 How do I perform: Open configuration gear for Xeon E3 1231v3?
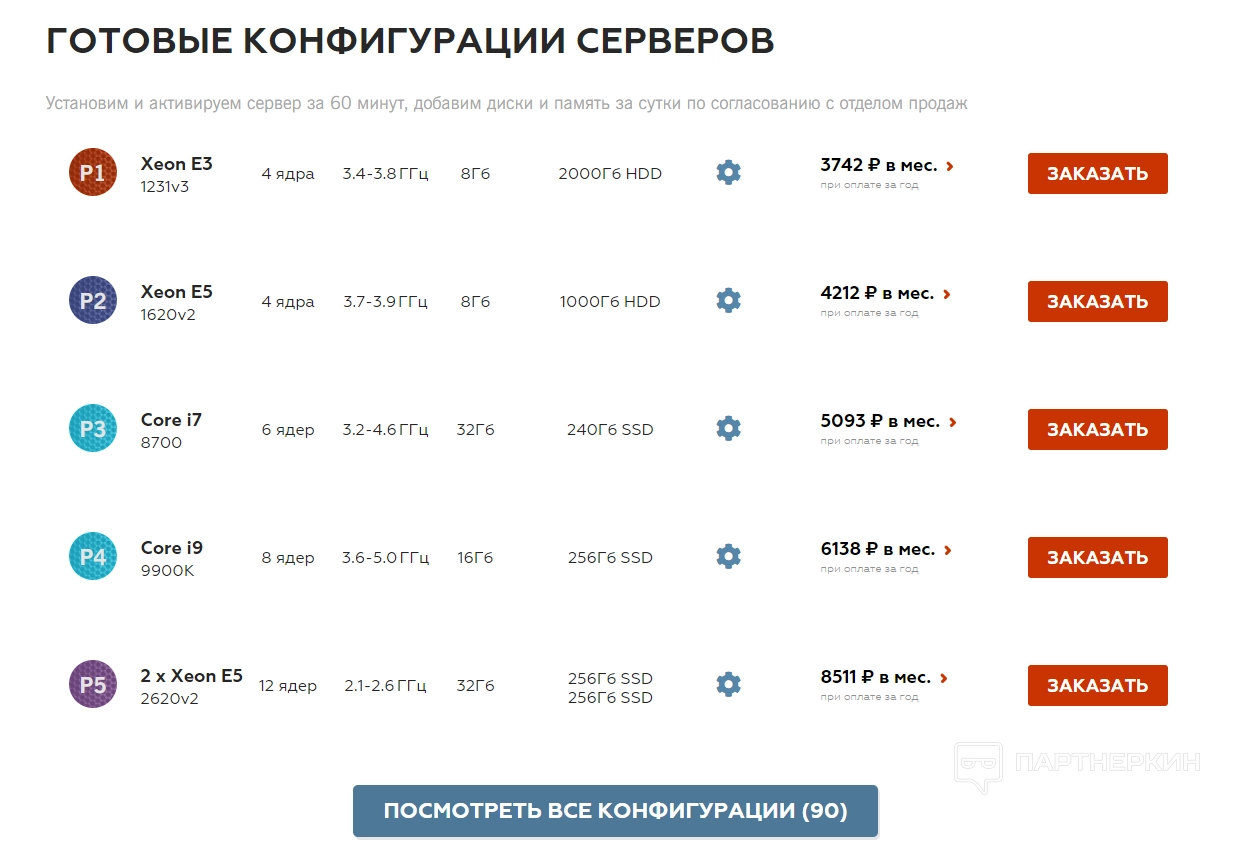[729, 172]
